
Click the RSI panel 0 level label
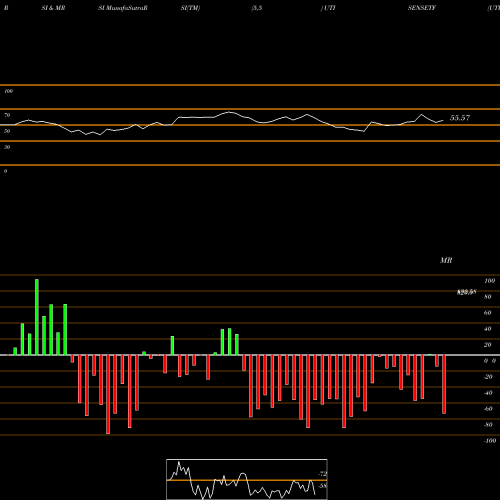[x=5, y=171]
